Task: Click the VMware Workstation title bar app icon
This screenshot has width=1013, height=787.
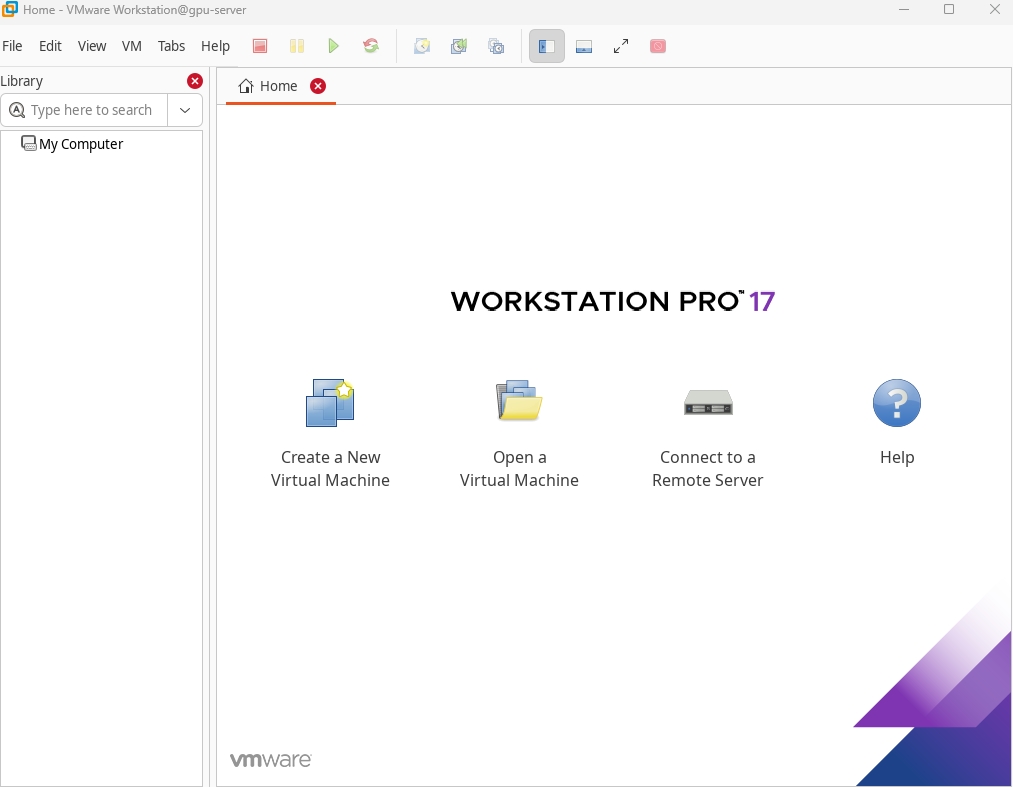Action: tap(10, 10)
